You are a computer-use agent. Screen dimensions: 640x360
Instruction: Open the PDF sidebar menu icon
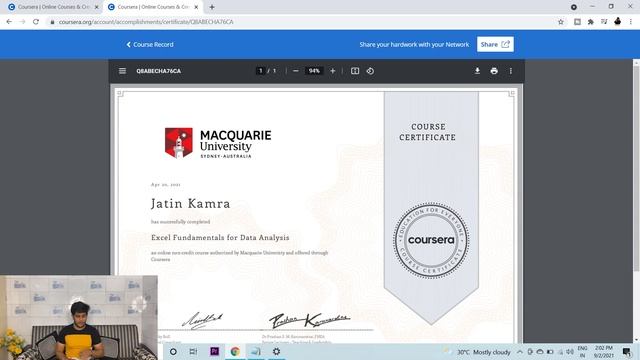122,71
